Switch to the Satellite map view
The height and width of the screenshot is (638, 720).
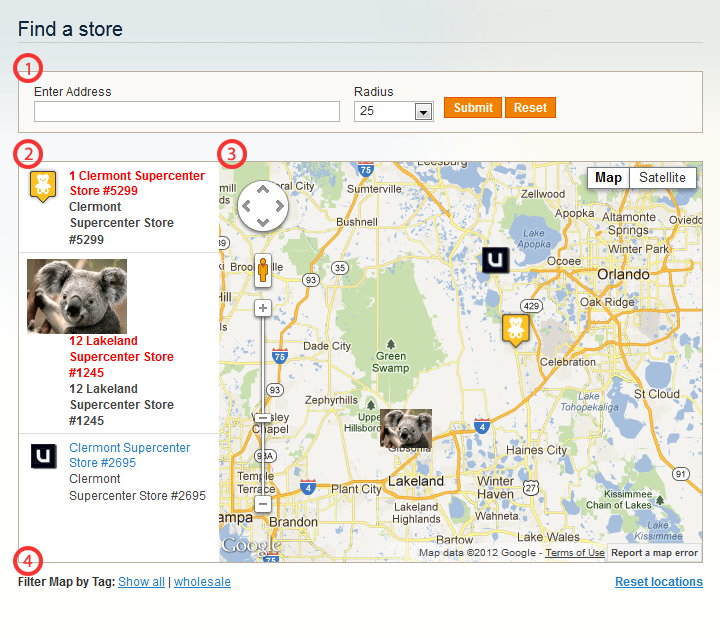[x=662, y=177]
